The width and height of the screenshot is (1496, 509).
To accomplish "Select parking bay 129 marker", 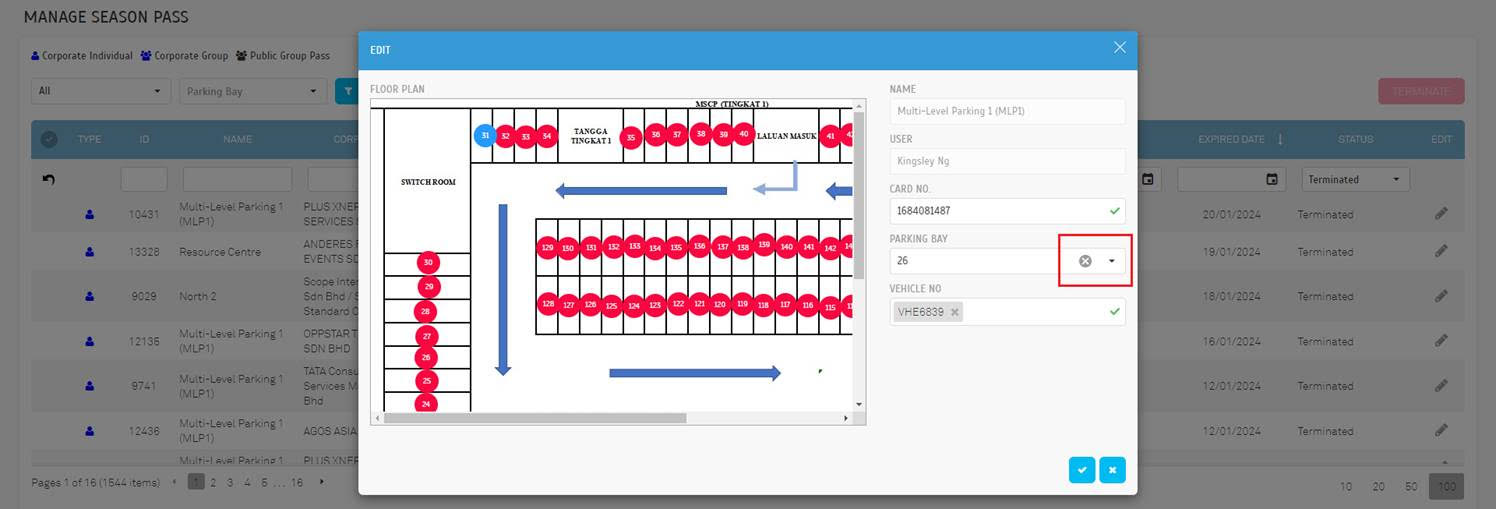I will coord(547,247).
